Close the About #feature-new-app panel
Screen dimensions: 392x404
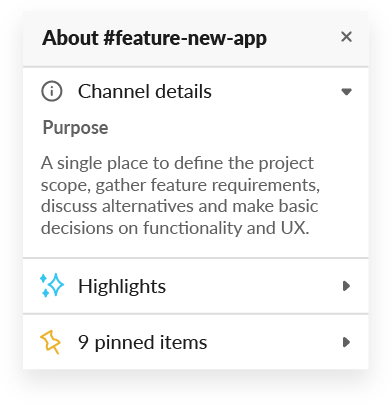click(x=346, y=37)
